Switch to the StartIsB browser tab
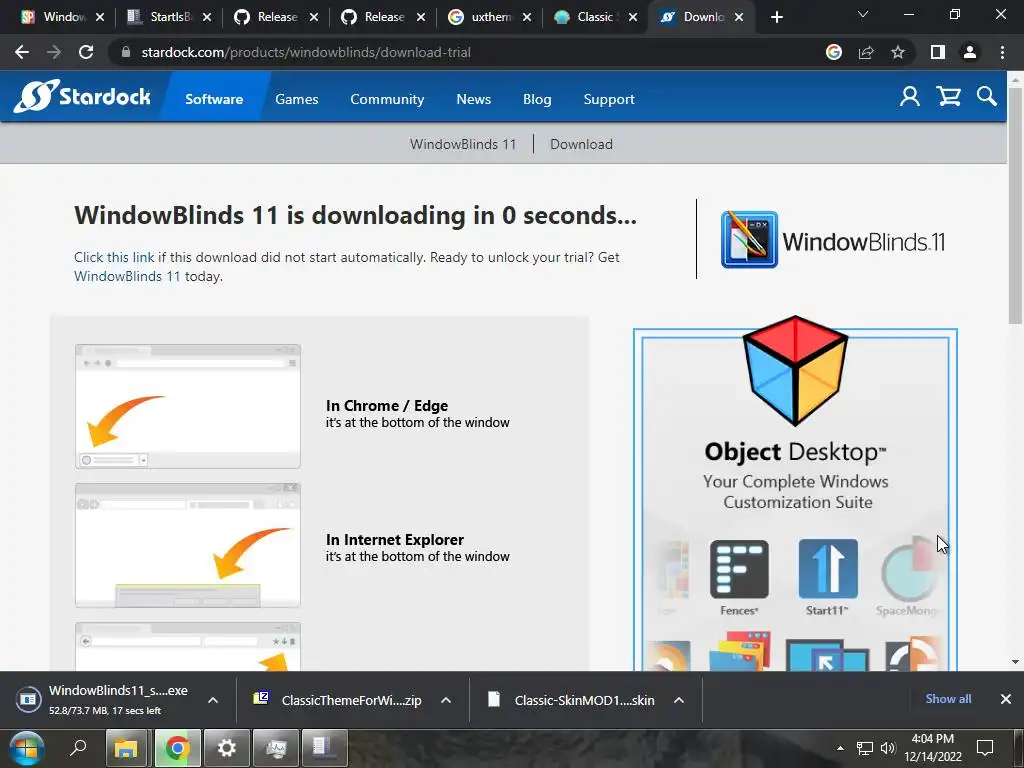Image resolution: width=1024 pixels, height=768 pixels. (167, 17)
